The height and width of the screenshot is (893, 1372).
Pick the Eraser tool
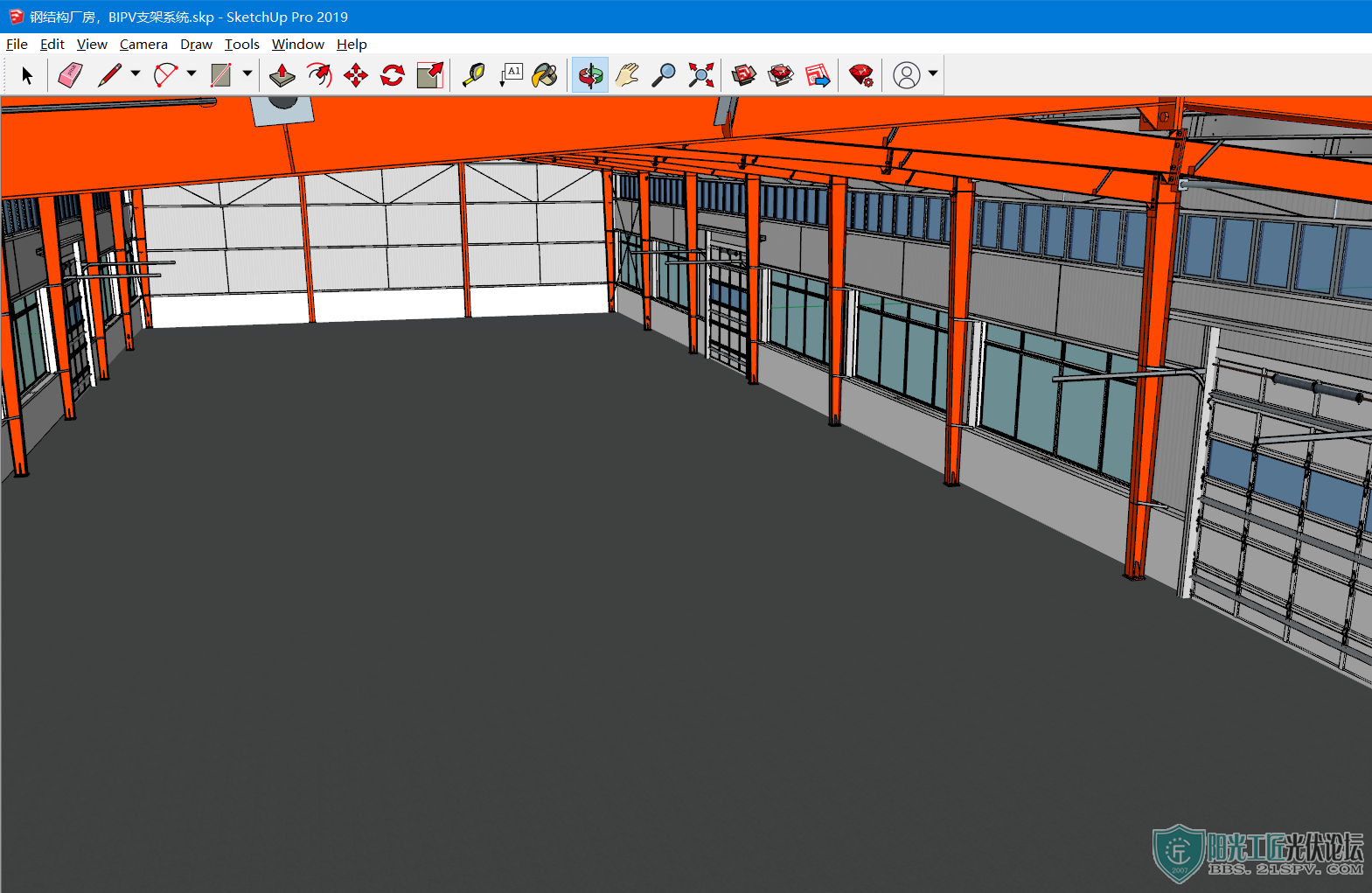[70, 76]
